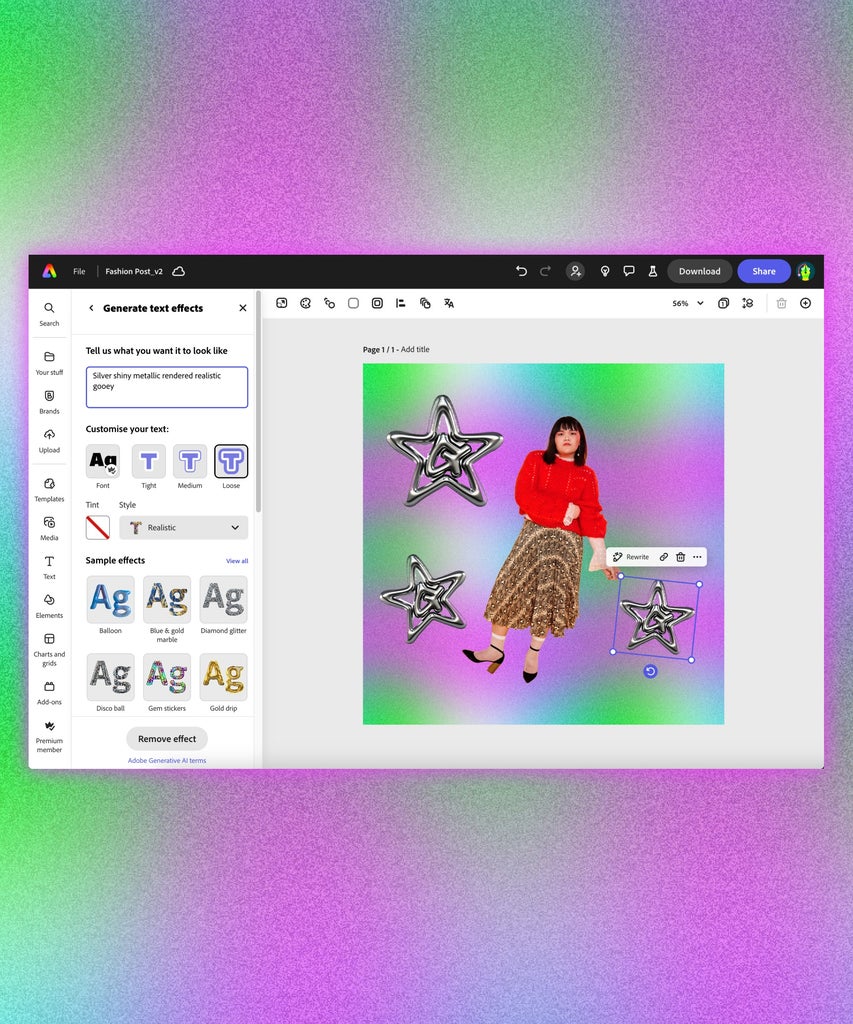The image size is (853, 1024).
Task: Select the Tight text outline option
Action: pos(149,462)
